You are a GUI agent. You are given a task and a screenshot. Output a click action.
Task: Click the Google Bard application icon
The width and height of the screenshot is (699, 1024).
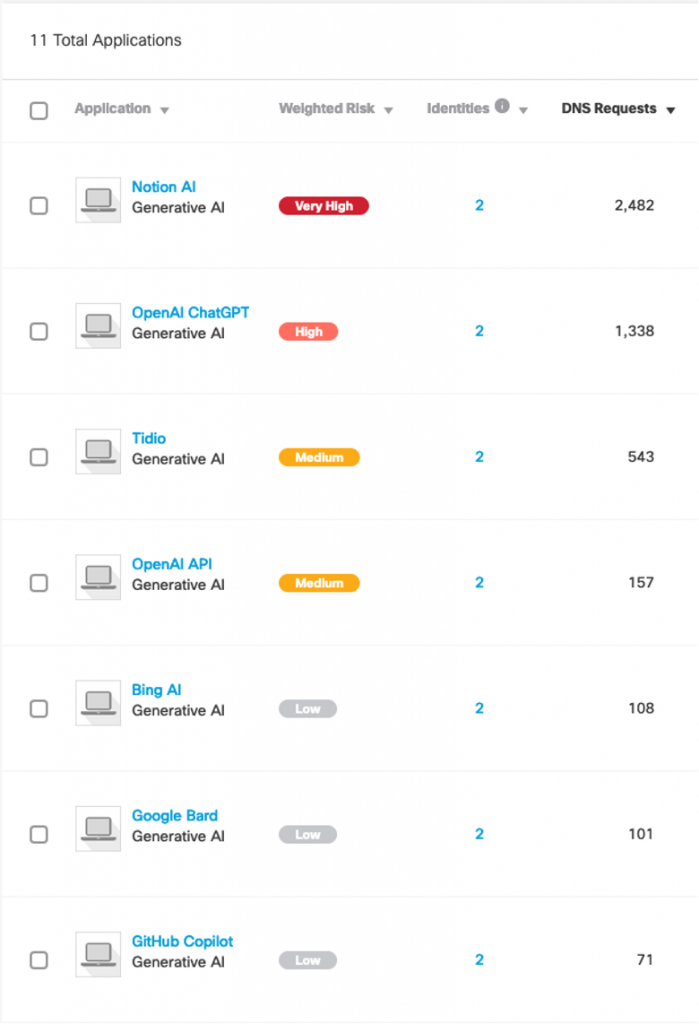point(98,829)
